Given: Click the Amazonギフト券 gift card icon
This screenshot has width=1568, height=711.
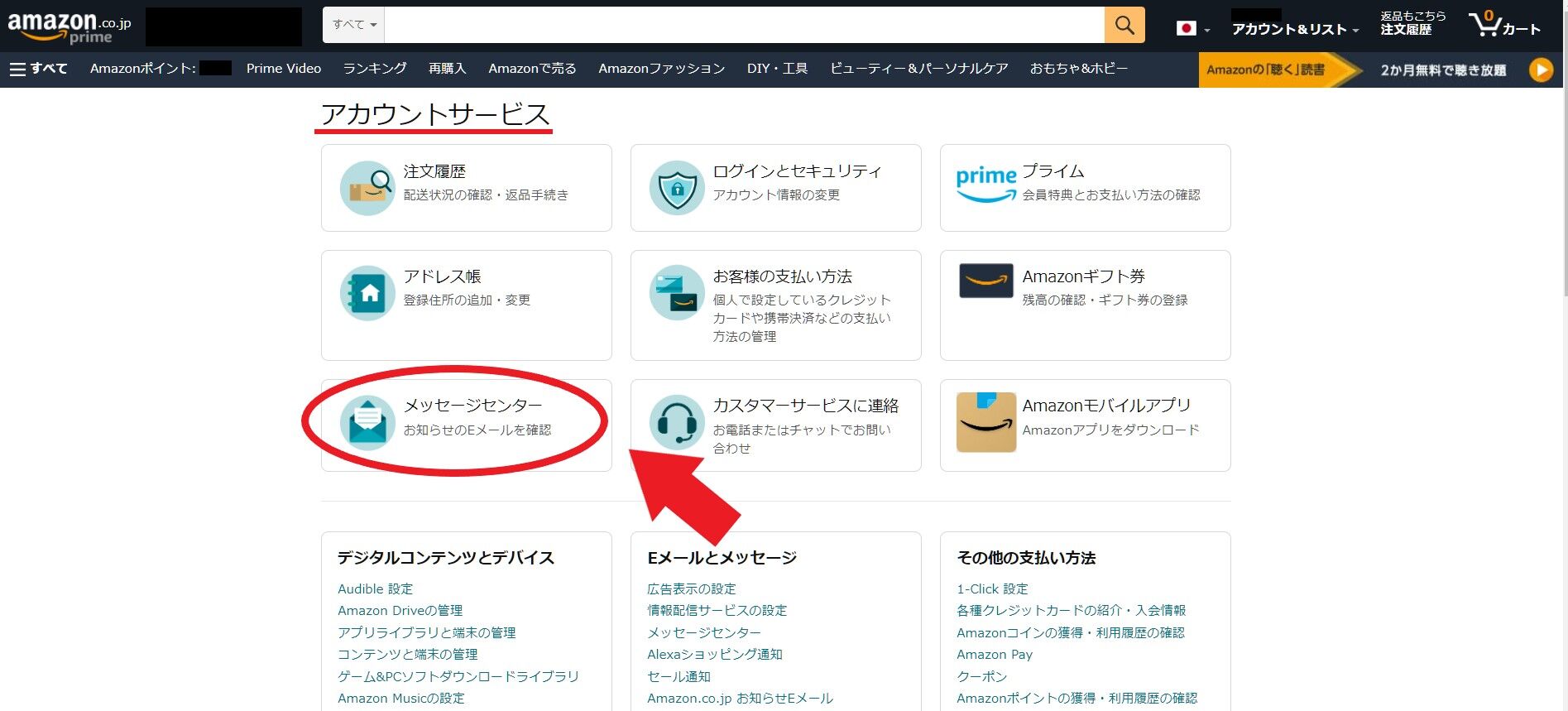Looking at the screenshot, I should 985,281.
